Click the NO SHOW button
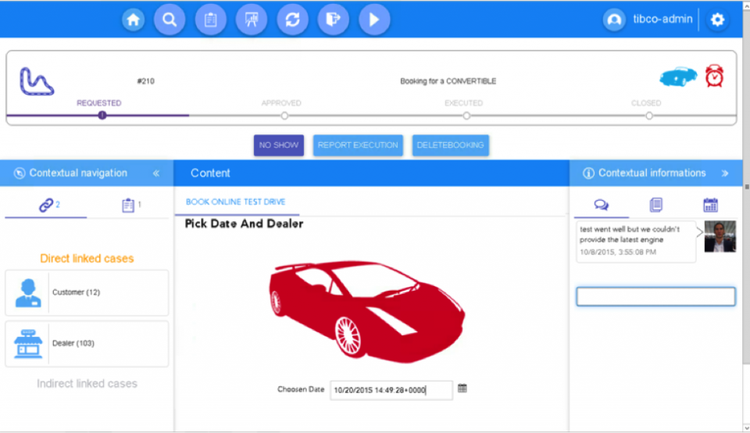This screenshot has height=433, width=750. click(279, 145)
